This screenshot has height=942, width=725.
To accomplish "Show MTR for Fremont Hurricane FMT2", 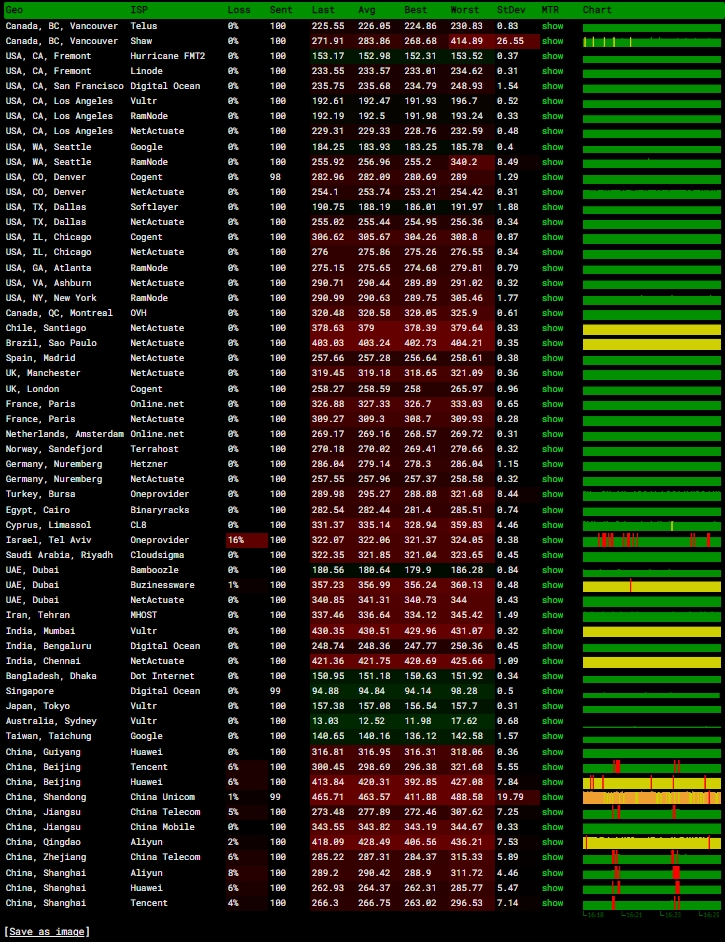I will click(552, 56).
